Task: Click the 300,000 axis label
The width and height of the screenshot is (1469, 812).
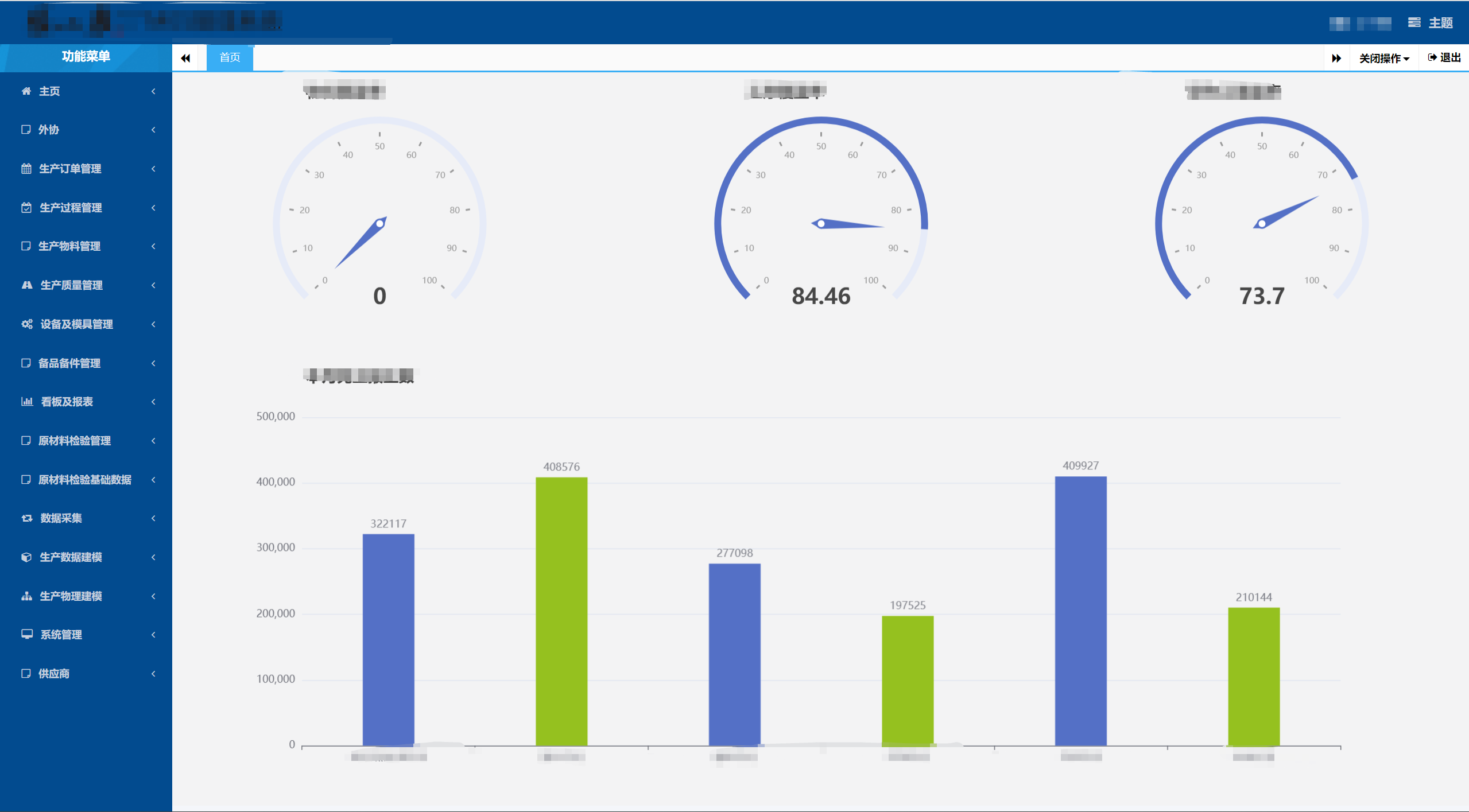Action: coord(276,547)
